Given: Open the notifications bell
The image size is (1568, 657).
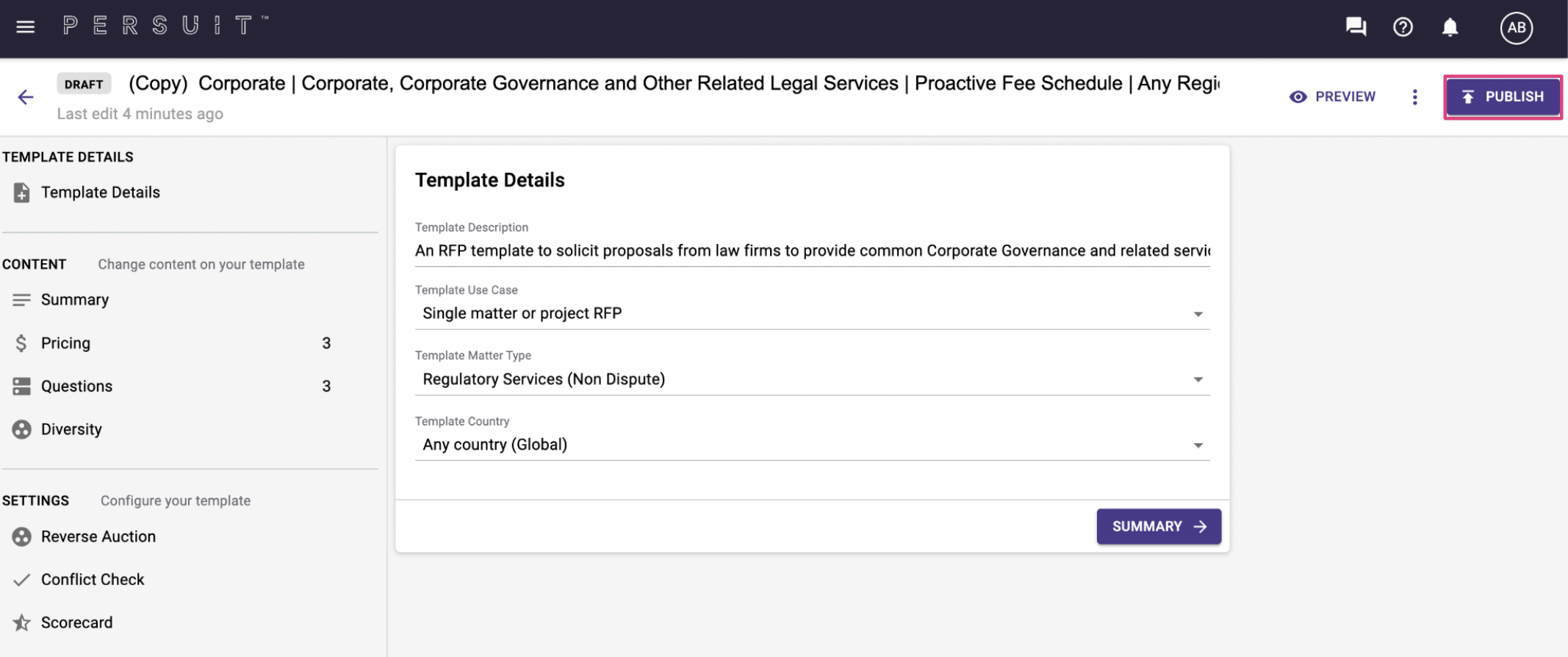Looking at the screenshot, I should [x=1450, y=27].
